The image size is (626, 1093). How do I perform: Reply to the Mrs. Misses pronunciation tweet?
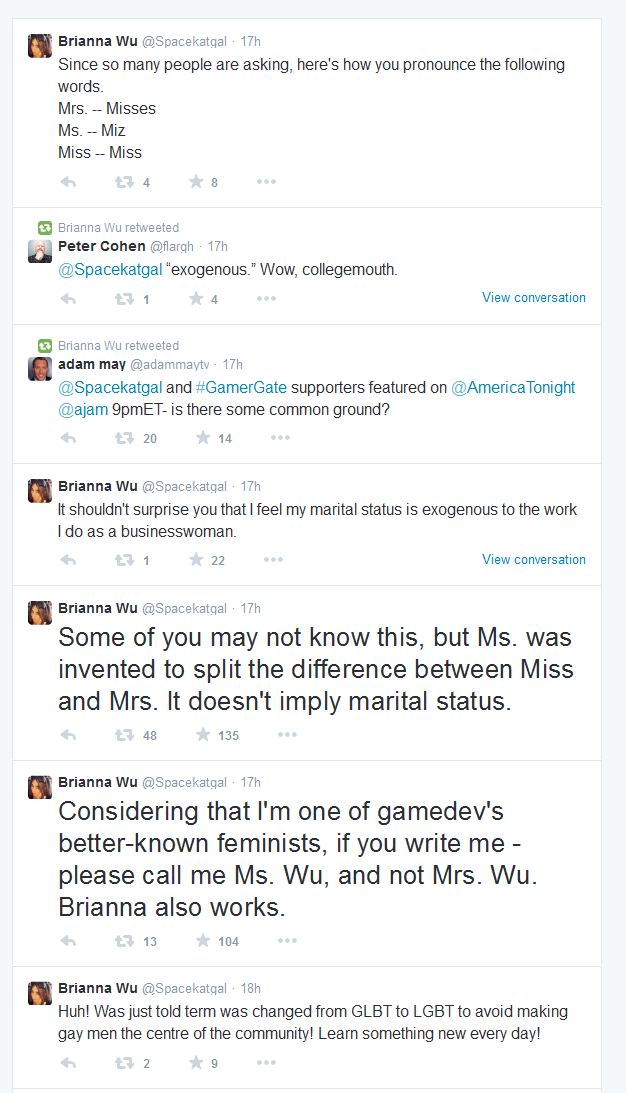click(x=68, y=182)
